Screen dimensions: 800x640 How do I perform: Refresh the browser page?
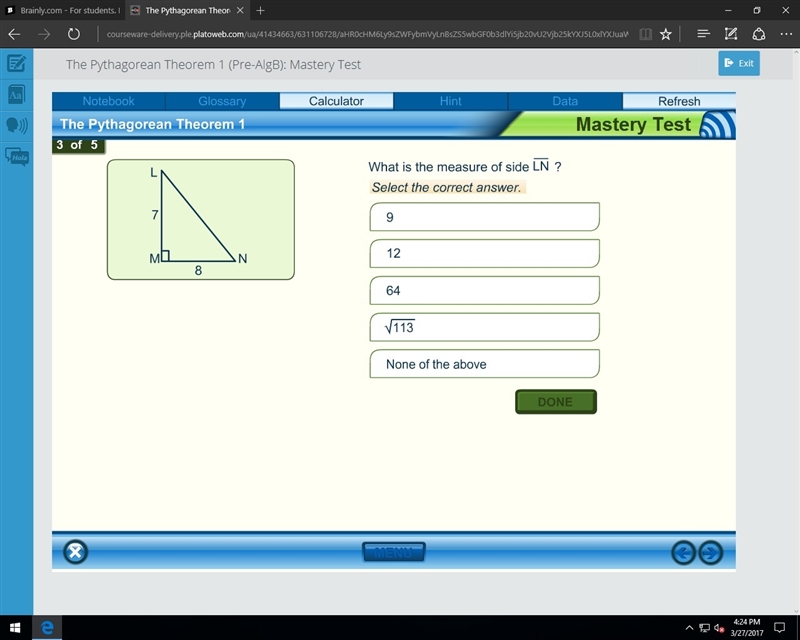[x=74, y=34]
